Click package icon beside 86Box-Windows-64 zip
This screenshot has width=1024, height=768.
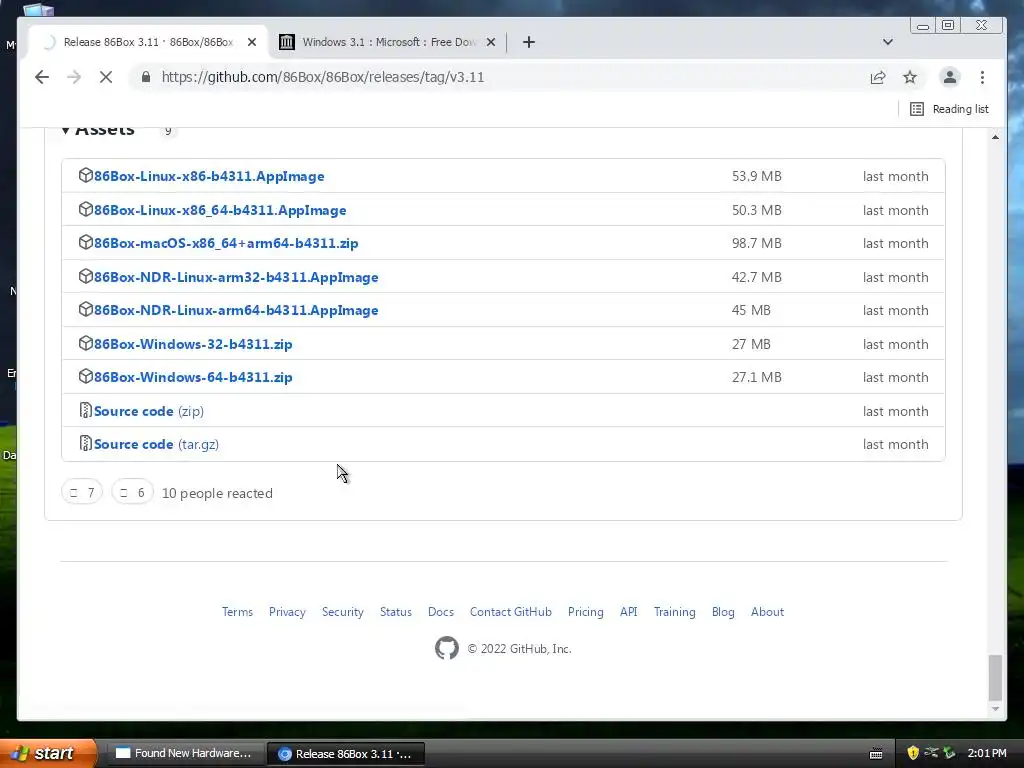[x=86, y=376]
